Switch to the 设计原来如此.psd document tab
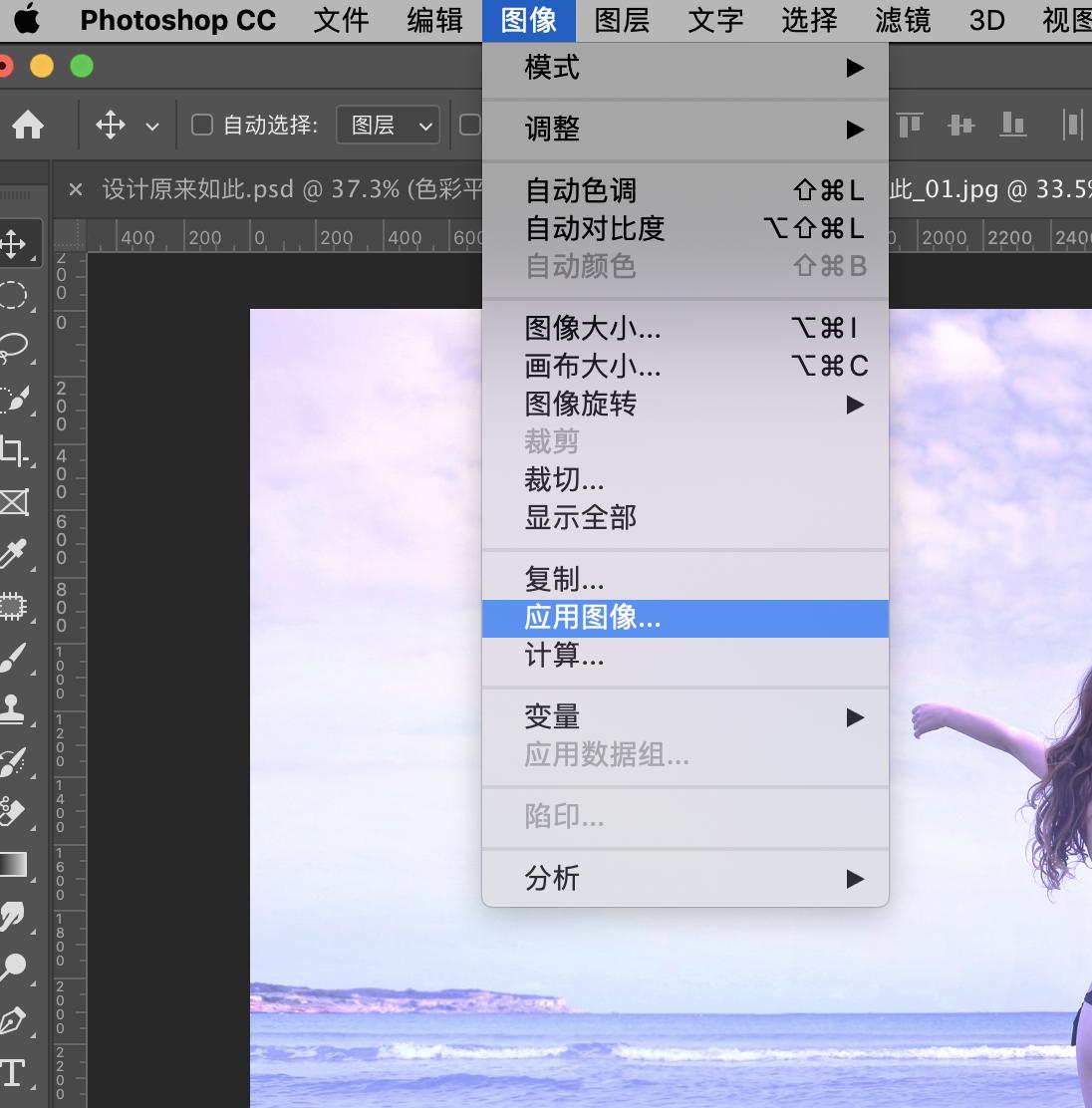 pyautogui.click(x=249, y=189)
